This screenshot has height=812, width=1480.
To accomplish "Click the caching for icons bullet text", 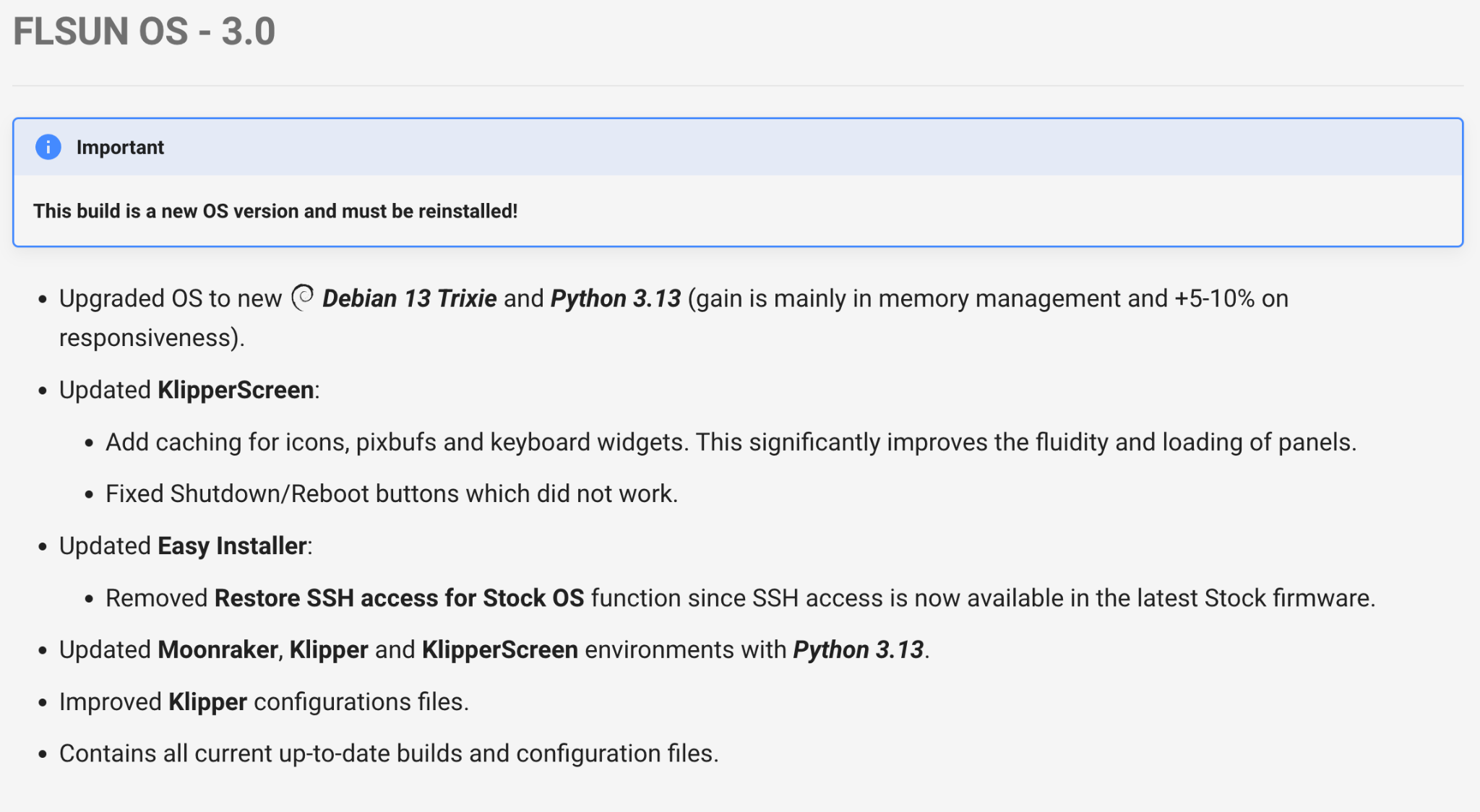I will 731,442.
